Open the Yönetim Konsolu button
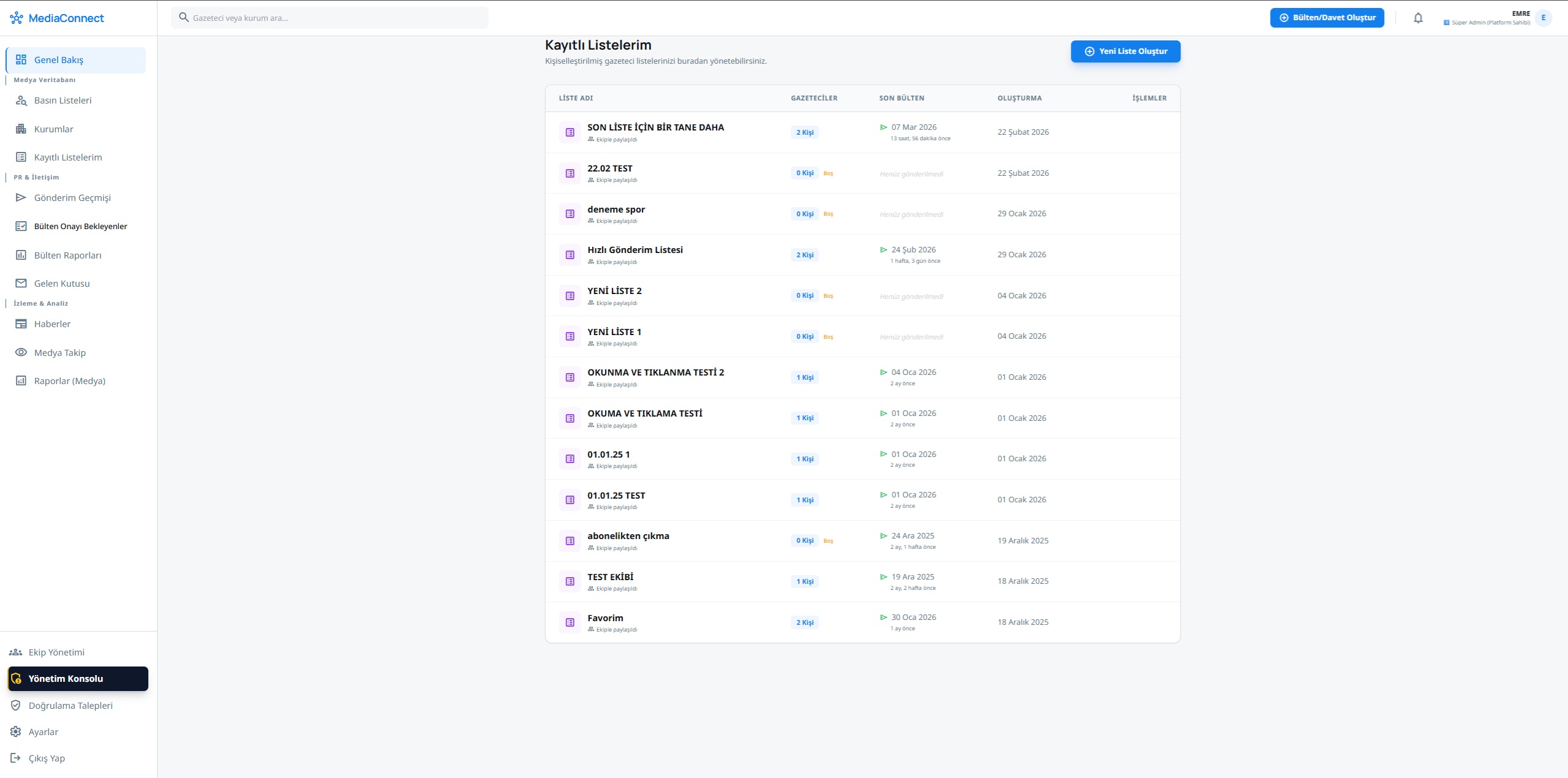This screenshot has height=778, width=1568. [x=78, y=679]
